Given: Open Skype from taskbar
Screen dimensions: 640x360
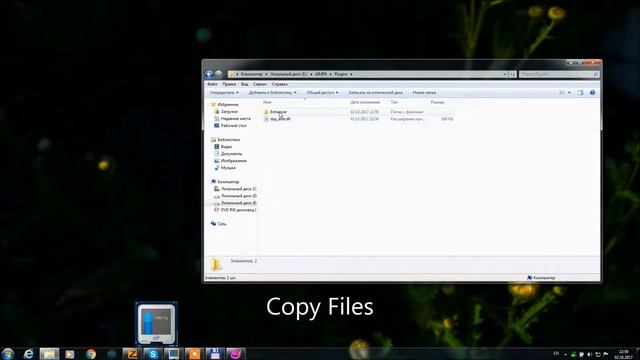Looking at the screenshot, I should pos(153,354).
